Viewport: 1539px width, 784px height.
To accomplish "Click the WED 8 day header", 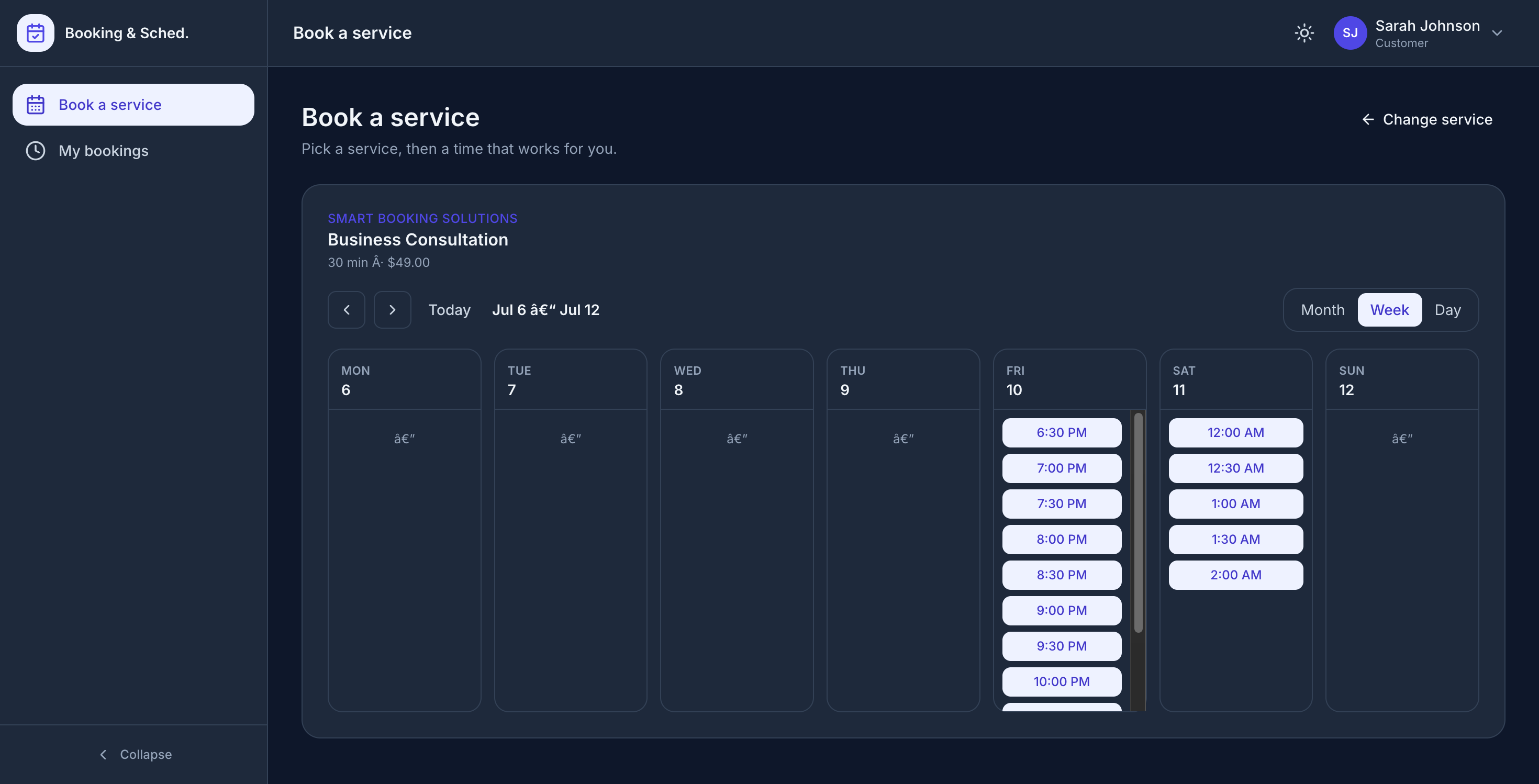I will tap(737, 380).
